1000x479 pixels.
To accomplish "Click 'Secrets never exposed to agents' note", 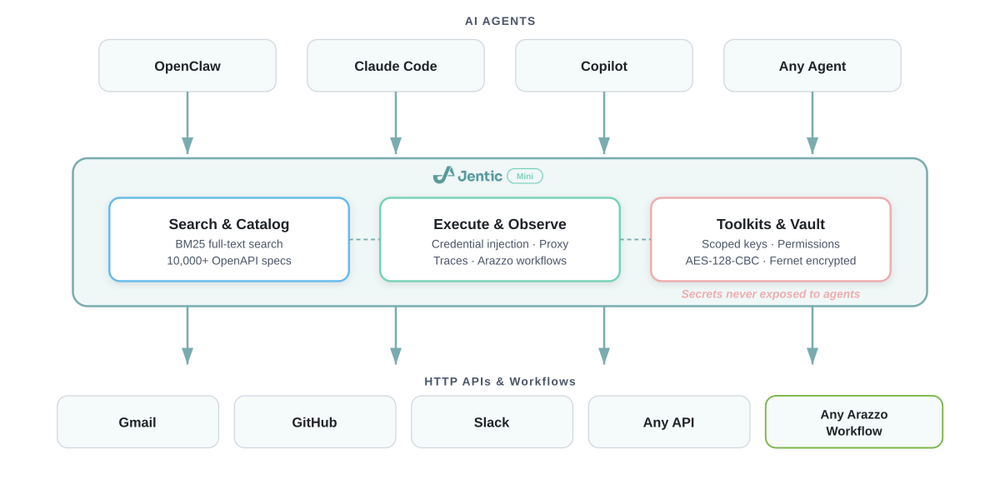I will 770,294.
